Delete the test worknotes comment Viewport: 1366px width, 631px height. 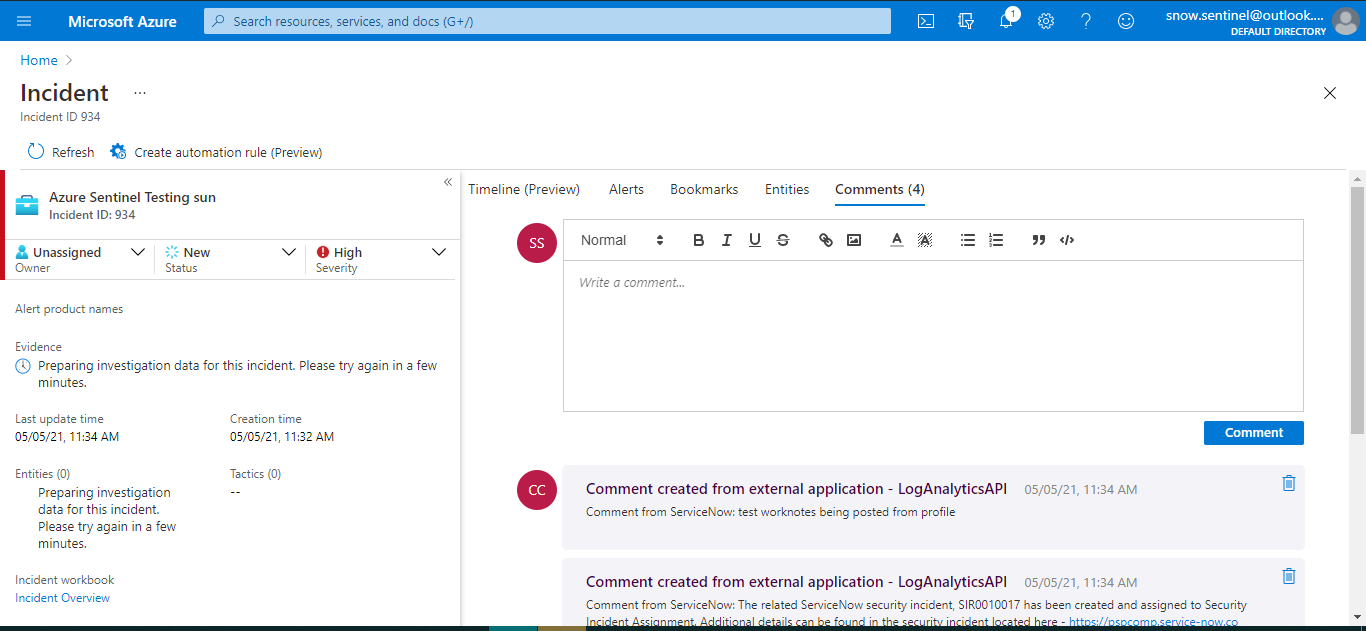point(1289,483)
